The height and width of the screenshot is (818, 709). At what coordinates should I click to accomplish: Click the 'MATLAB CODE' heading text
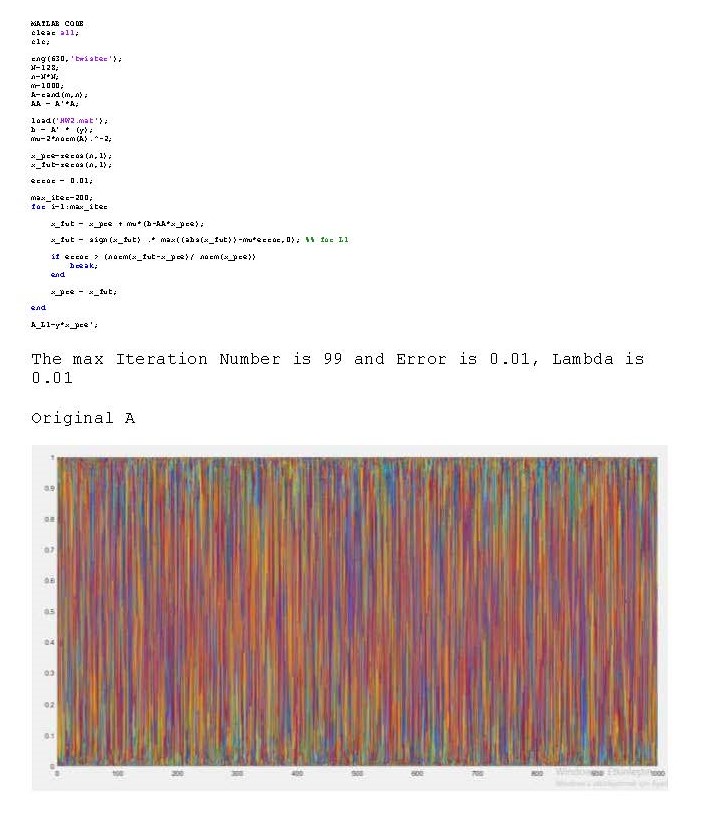click(x=57, y=24)
